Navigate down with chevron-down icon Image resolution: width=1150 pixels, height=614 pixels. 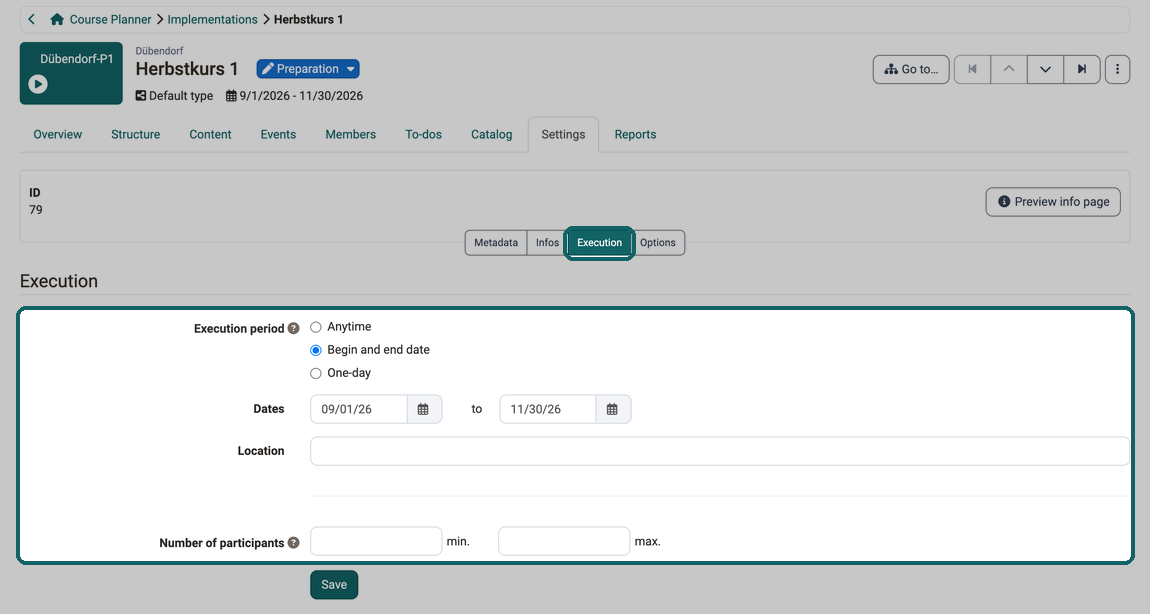(x=1045, y=69)
